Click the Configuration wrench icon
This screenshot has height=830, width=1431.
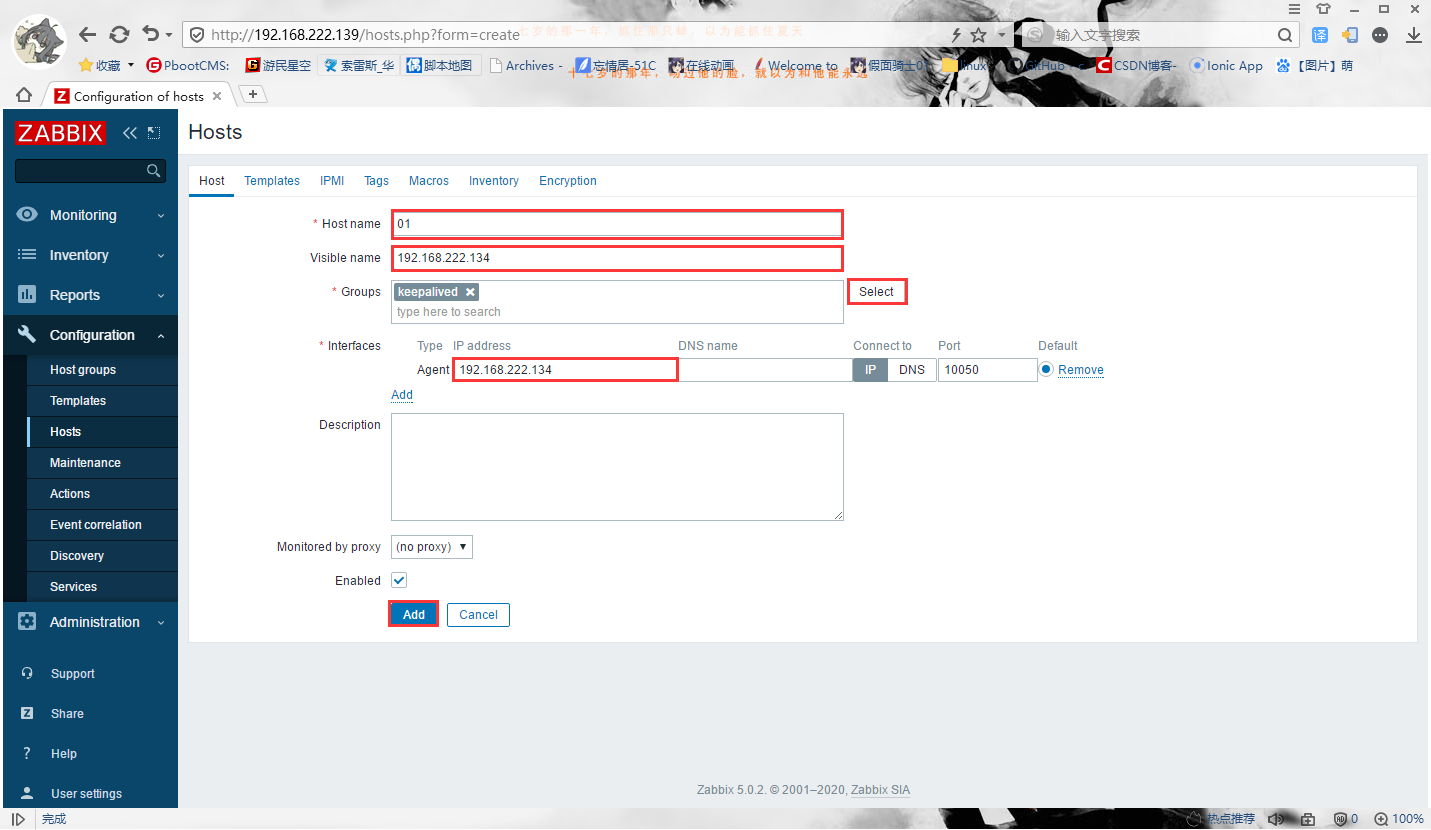coord(27,335)
